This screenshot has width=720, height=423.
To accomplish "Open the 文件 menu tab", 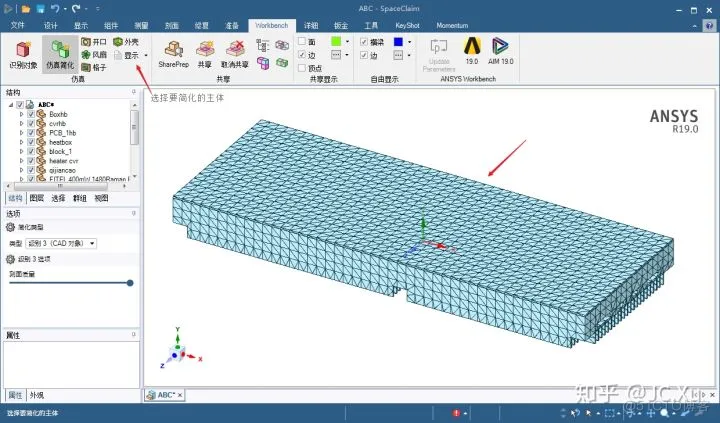I will click(17, 25).
